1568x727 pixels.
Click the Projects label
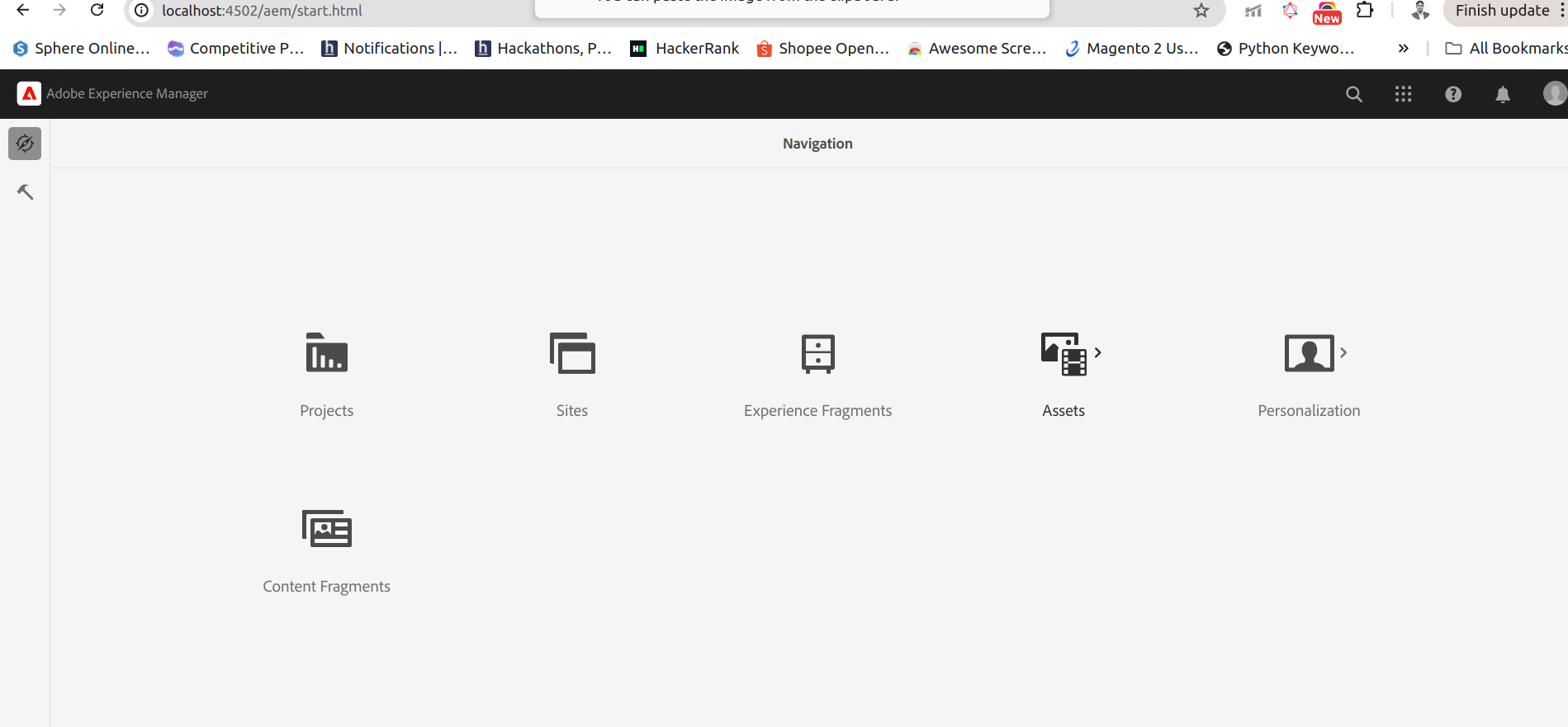coord(326,411)
